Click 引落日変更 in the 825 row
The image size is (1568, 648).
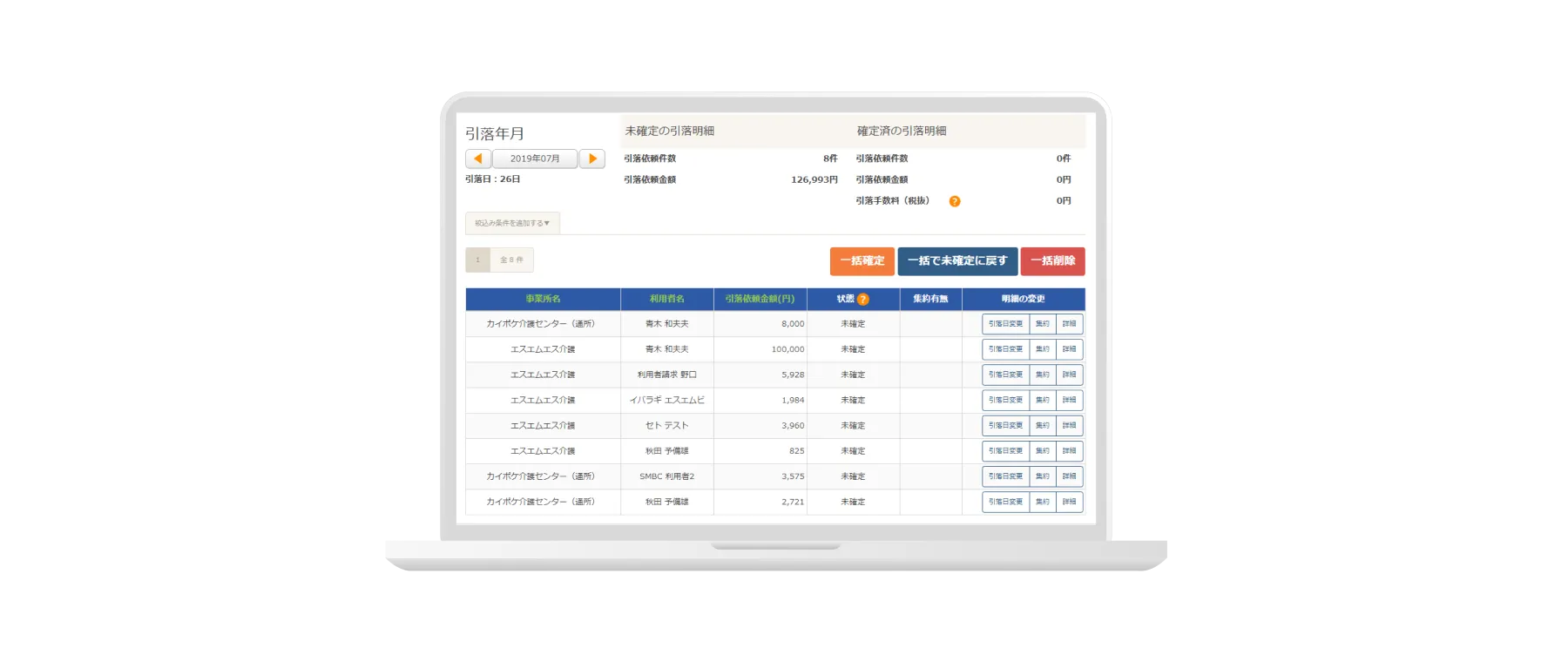pyautogui.click(x=1005, y=451)
